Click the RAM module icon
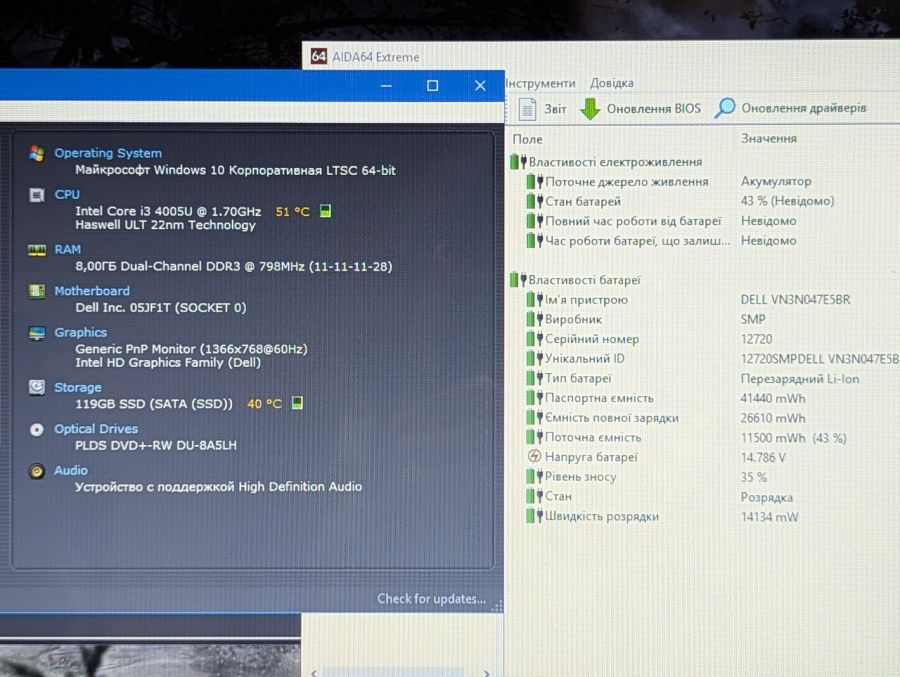 [37, 250]
